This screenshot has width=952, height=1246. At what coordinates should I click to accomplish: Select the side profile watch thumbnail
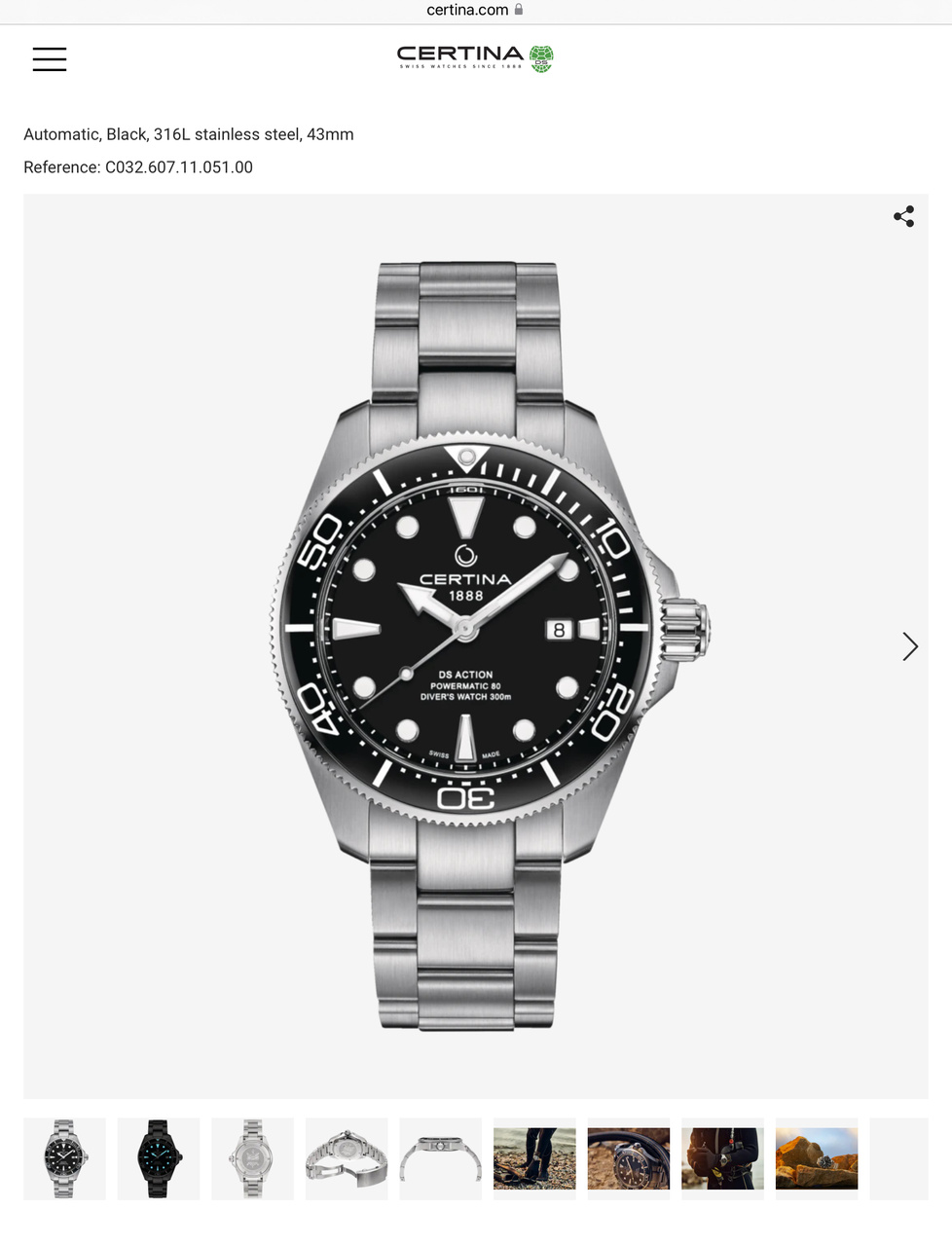[x=441, y=1158]
